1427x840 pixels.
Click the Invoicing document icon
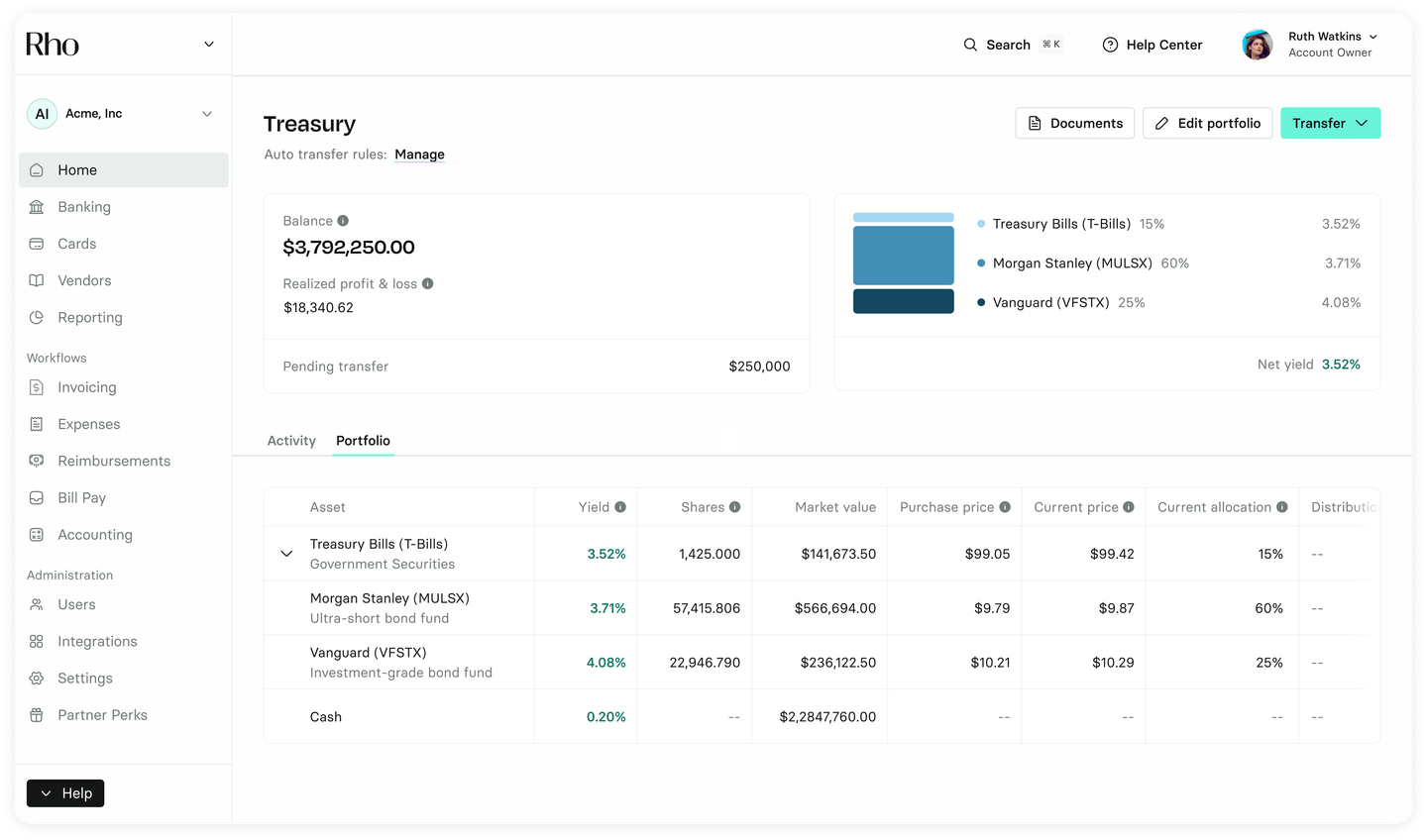click(x=37, y=387)
